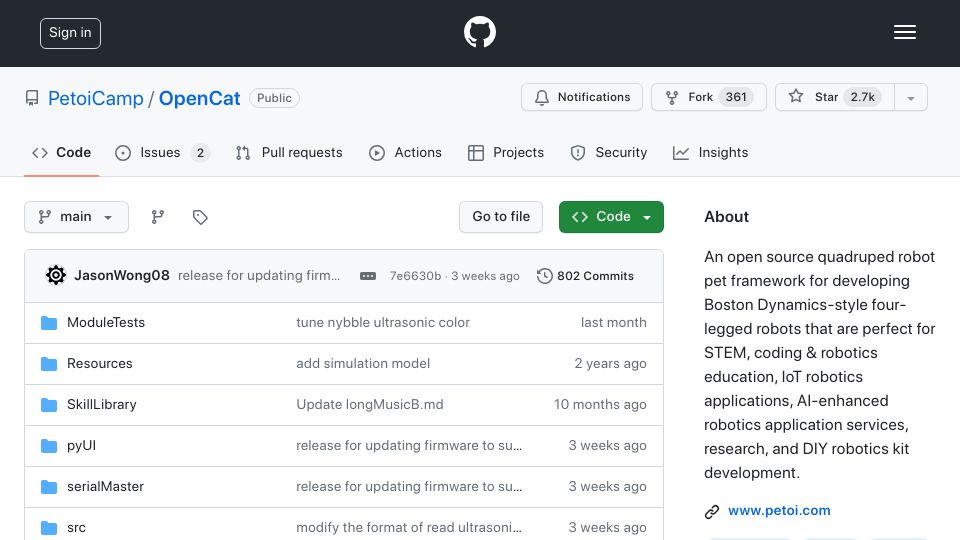Screen dimensions: 960x540
Task: Expand the star lists dropdown arrow
Action: coord(911,98)
